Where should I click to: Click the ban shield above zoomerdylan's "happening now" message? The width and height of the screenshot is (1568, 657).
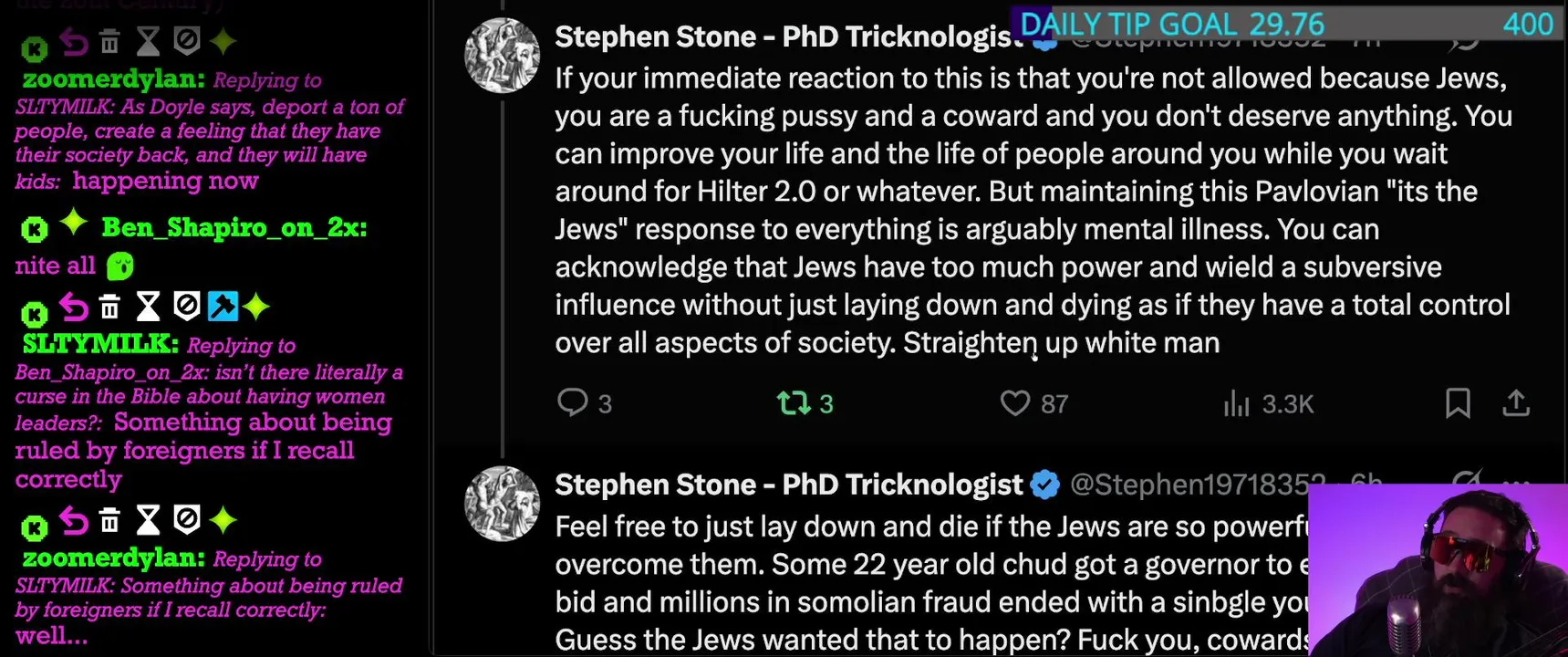tap(186, 40)
